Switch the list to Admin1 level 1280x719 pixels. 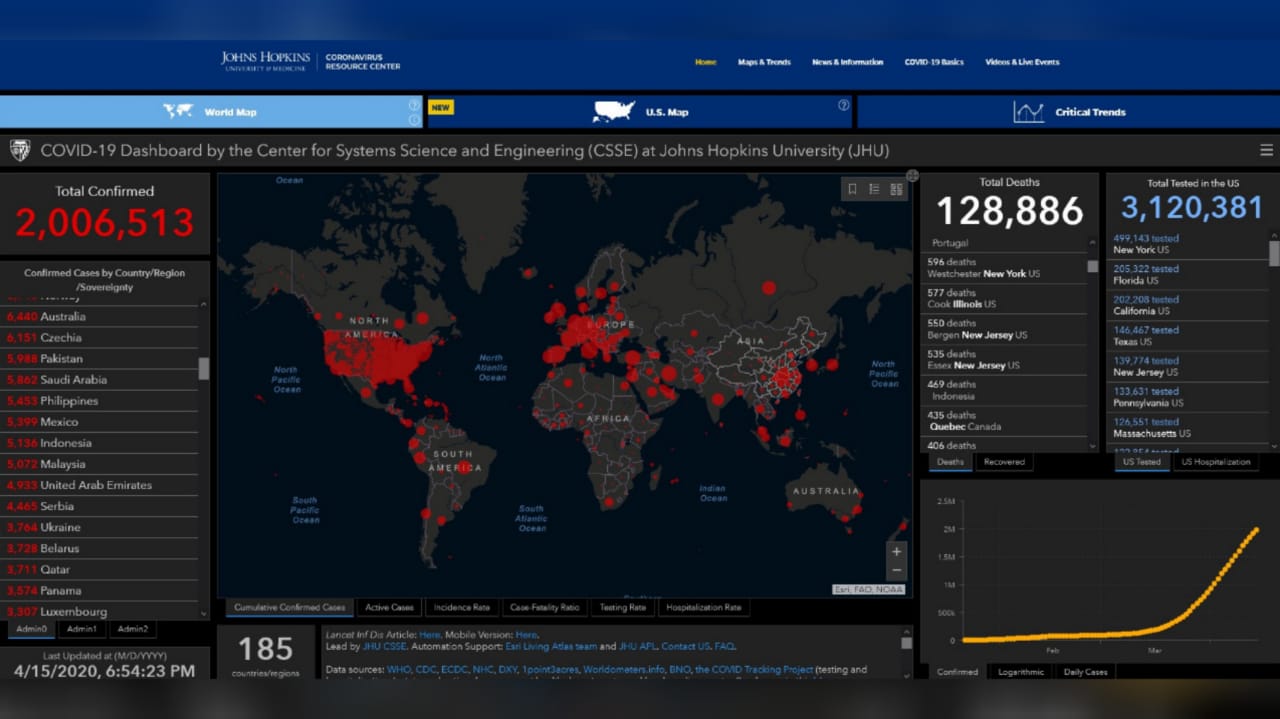82,629
